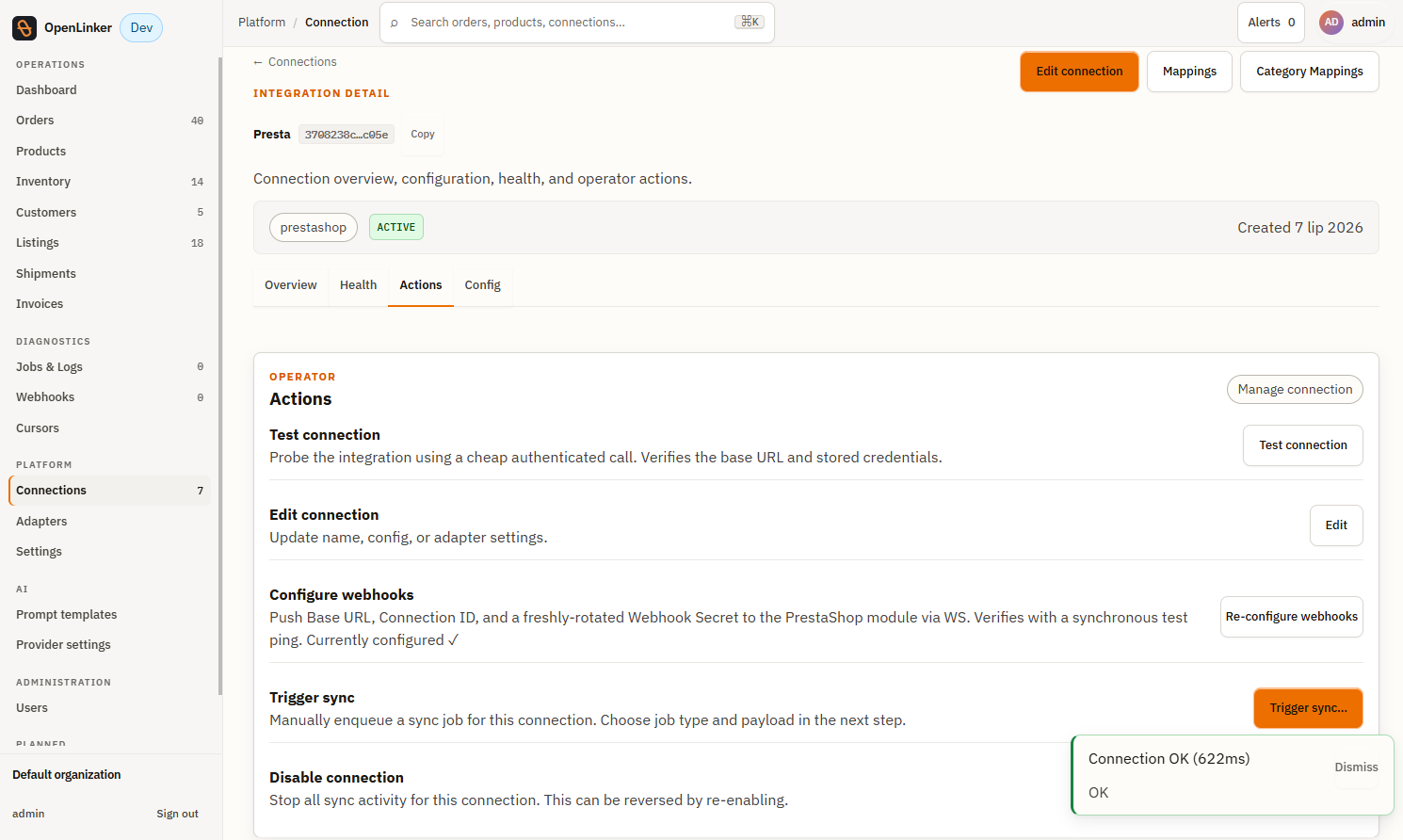Open Shipments in the sidebar
The width and height of the screenshot is (1403, 840).
pyautogui.click(x=109, y=274)
